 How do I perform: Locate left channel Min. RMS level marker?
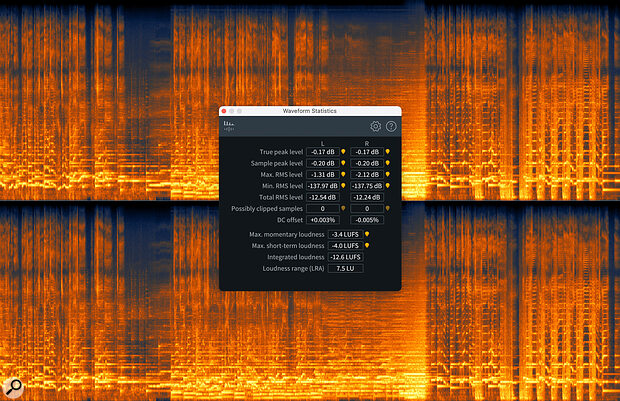pyautogui.click(x=343, y=186)
